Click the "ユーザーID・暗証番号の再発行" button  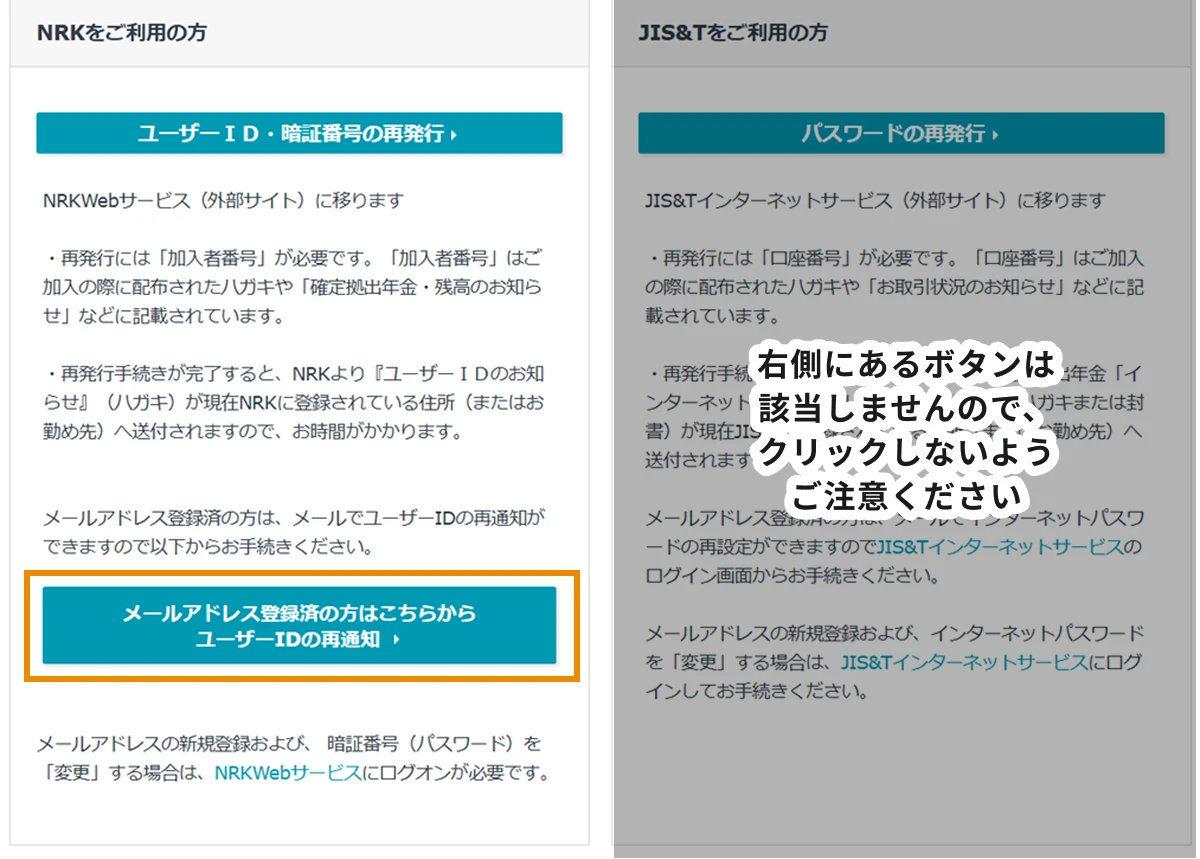pos(299,132)
